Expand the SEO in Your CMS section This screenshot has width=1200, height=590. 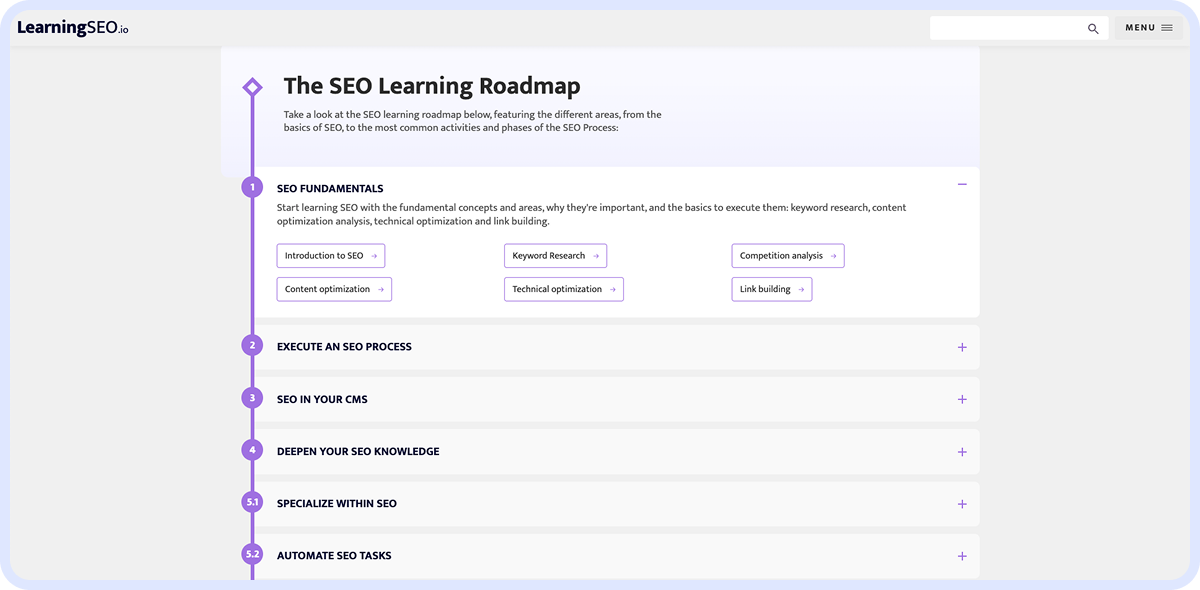coord(961,398)
